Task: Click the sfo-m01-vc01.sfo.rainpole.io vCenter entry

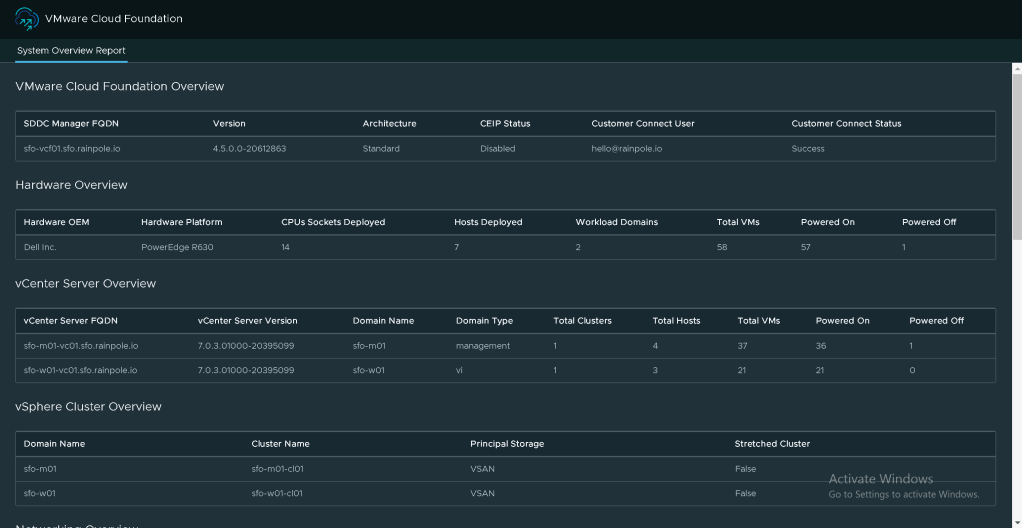Action: [81, 346]
